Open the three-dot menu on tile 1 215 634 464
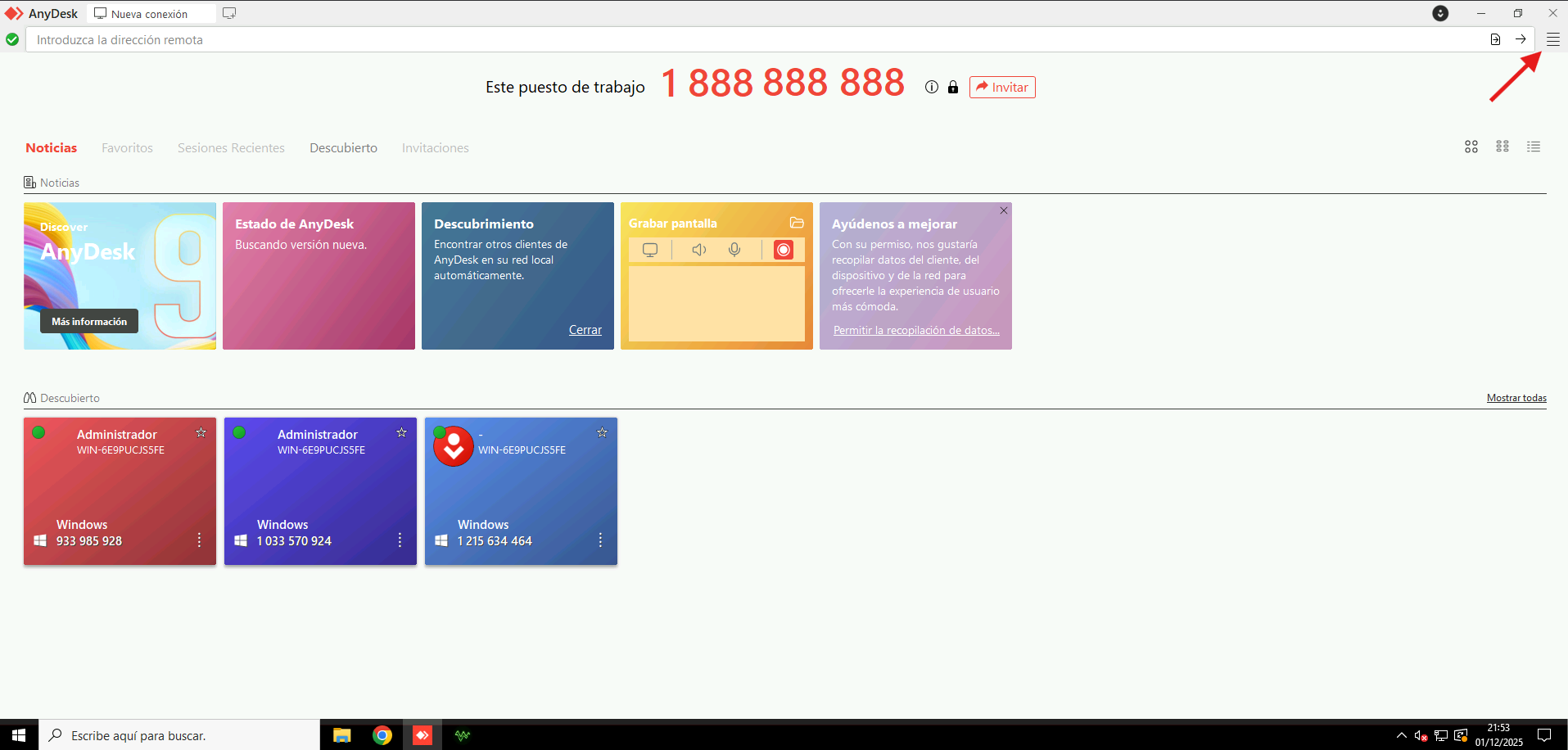The height and width of the screenshot is (750, 1568). point(600,540)
